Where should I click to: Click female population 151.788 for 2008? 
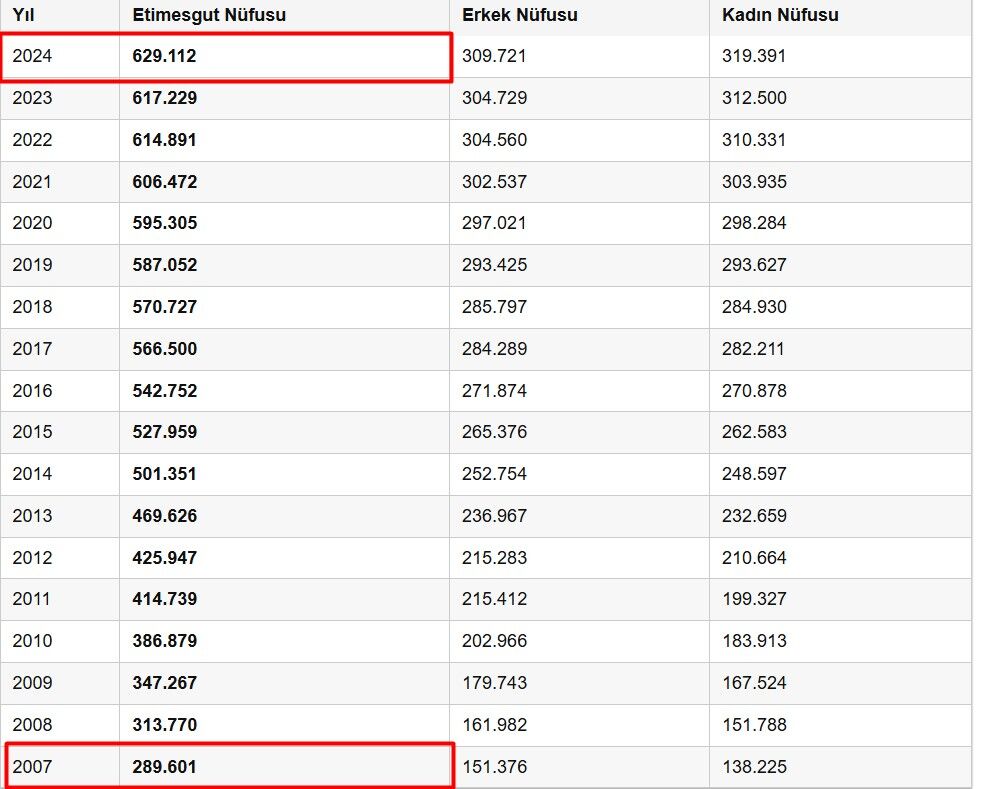[x=754, y=725]
